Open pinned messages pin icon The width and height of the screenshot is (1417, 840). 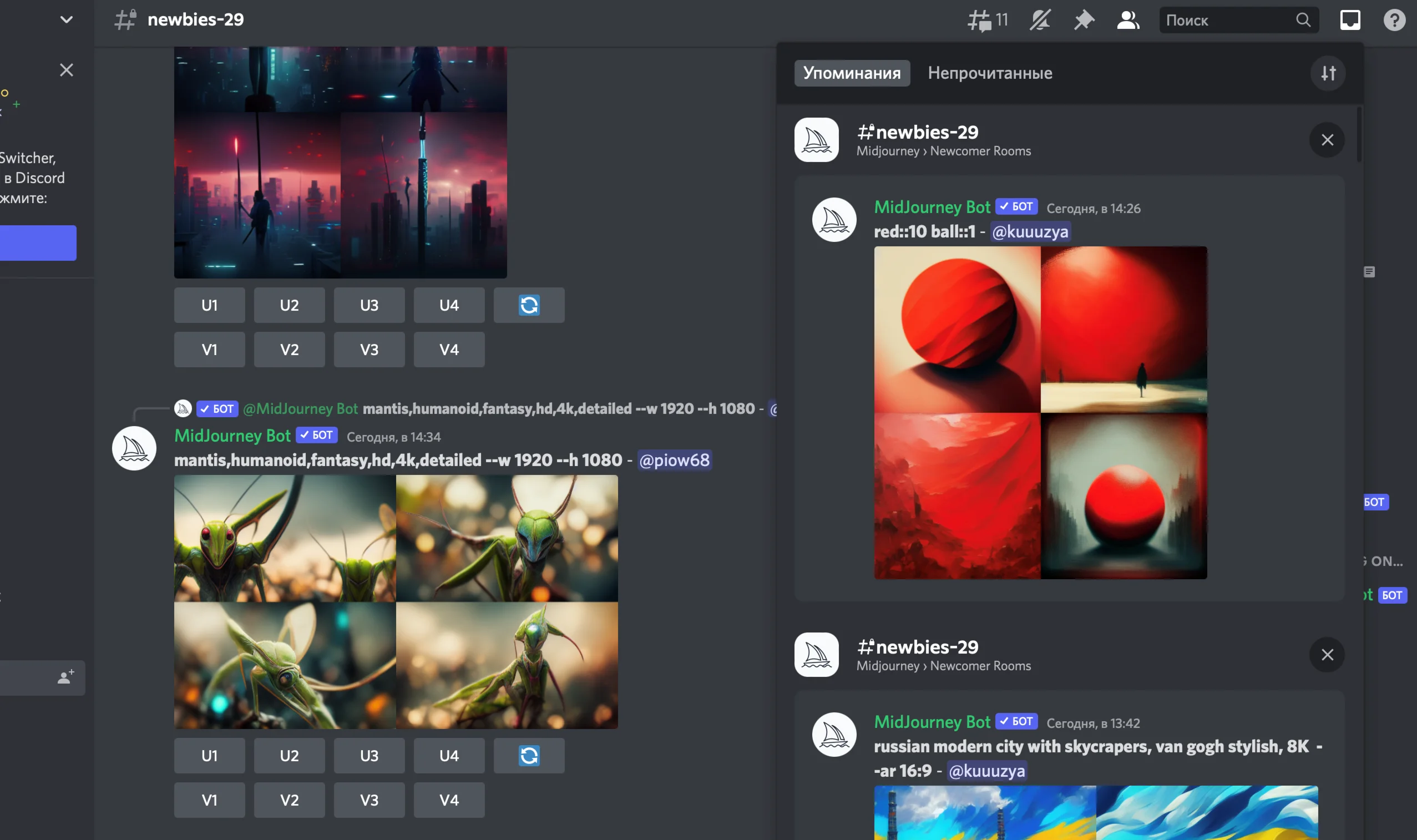1084,21
